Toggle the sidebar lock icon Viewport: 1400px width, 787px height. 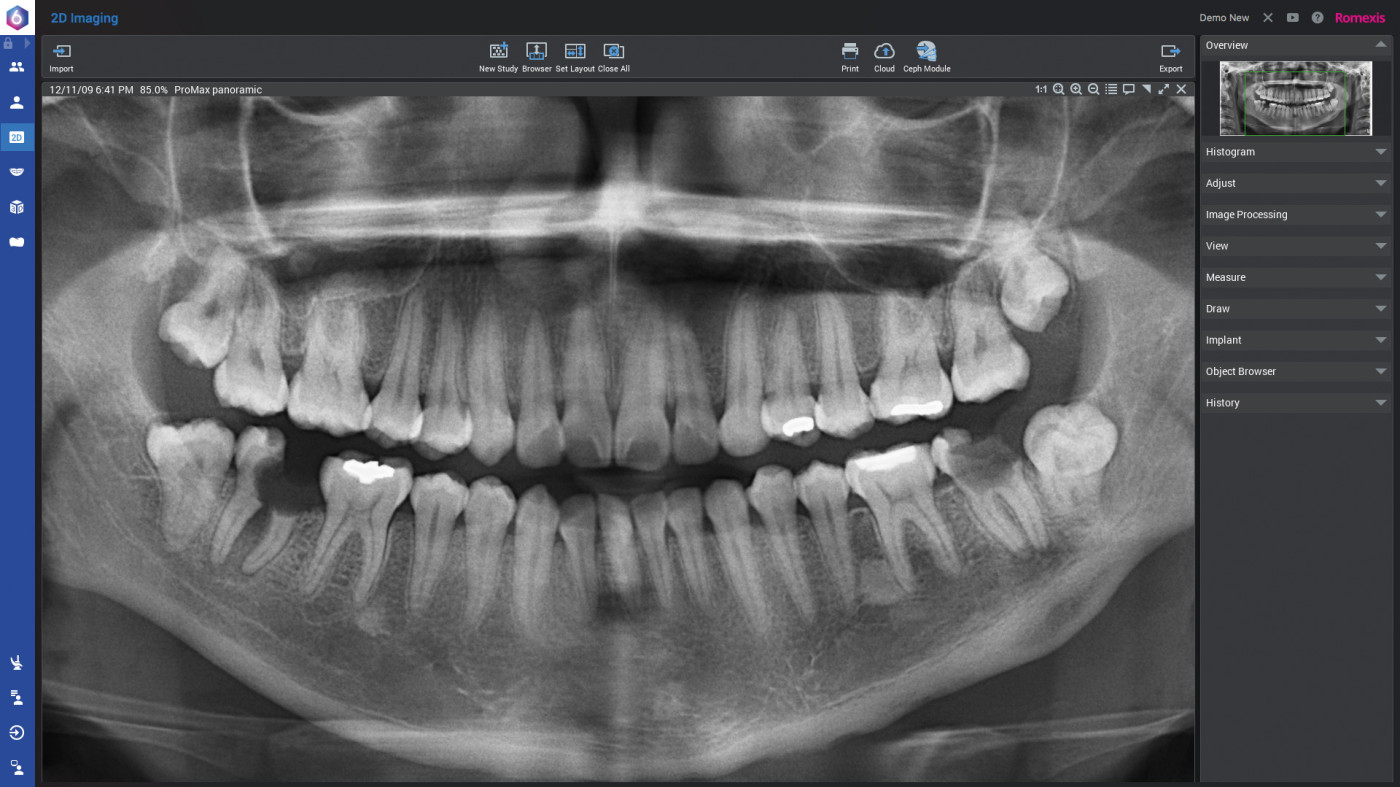tap(8, 44)
